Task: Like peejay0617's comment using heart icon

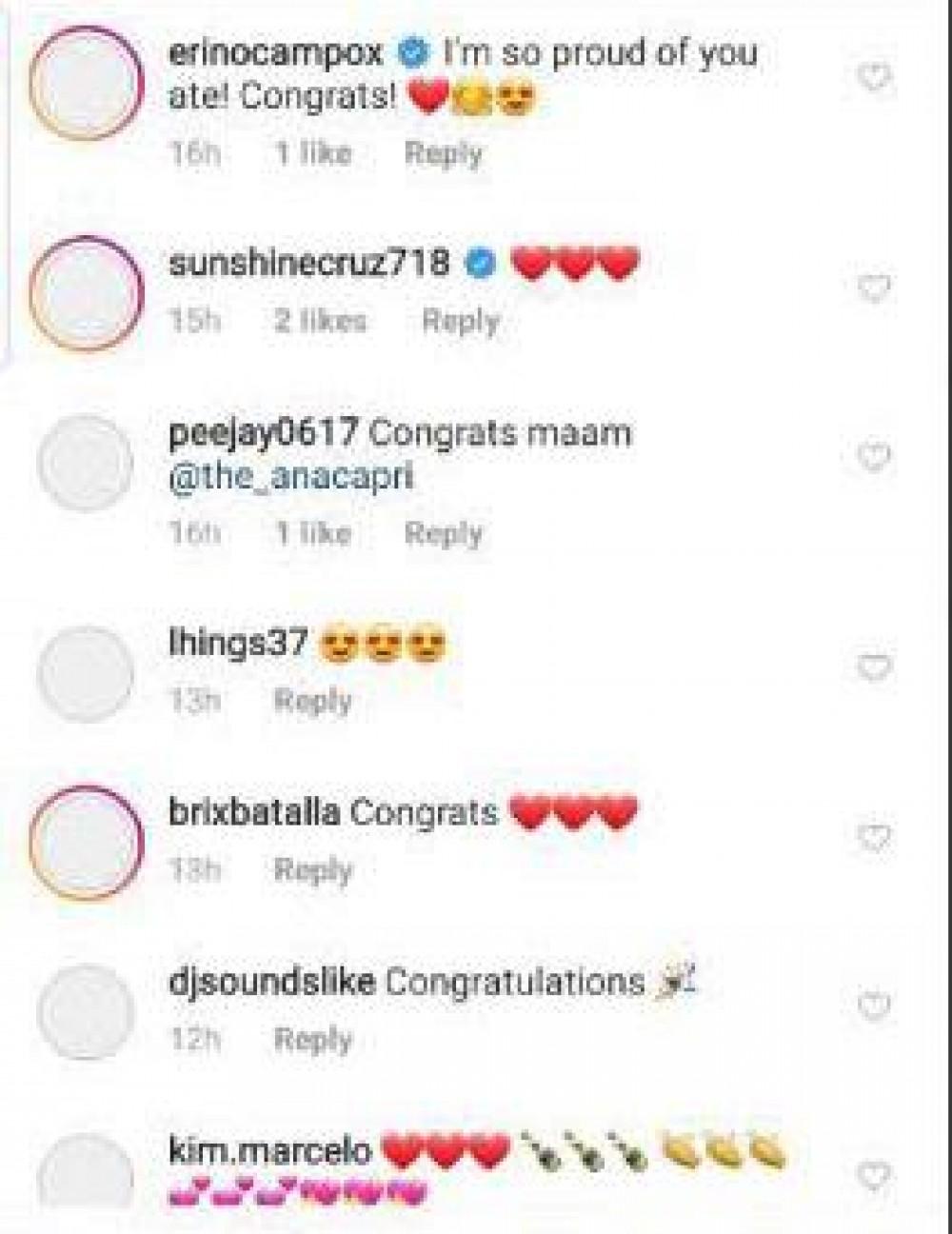Action: point(874,457)
